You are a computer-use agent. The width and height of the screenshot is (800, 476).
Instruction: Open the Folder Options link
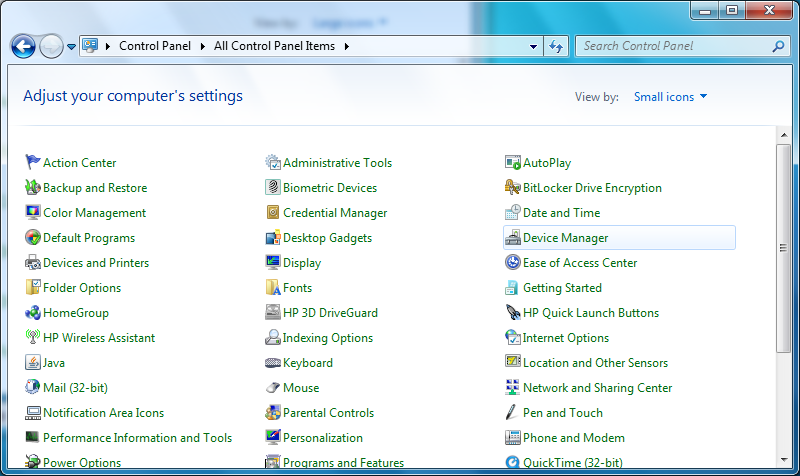[x=82, y=288]
